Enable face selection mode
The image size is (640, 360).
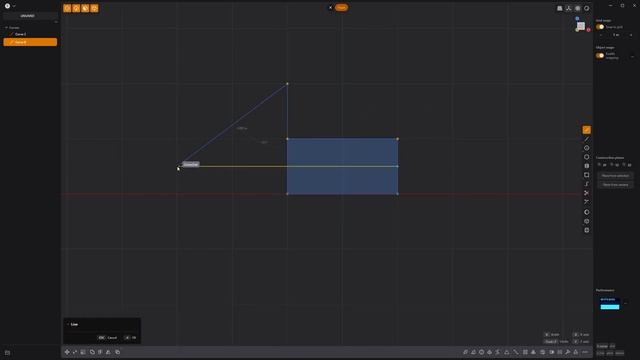pyautogui.click(x=85, y=8)
